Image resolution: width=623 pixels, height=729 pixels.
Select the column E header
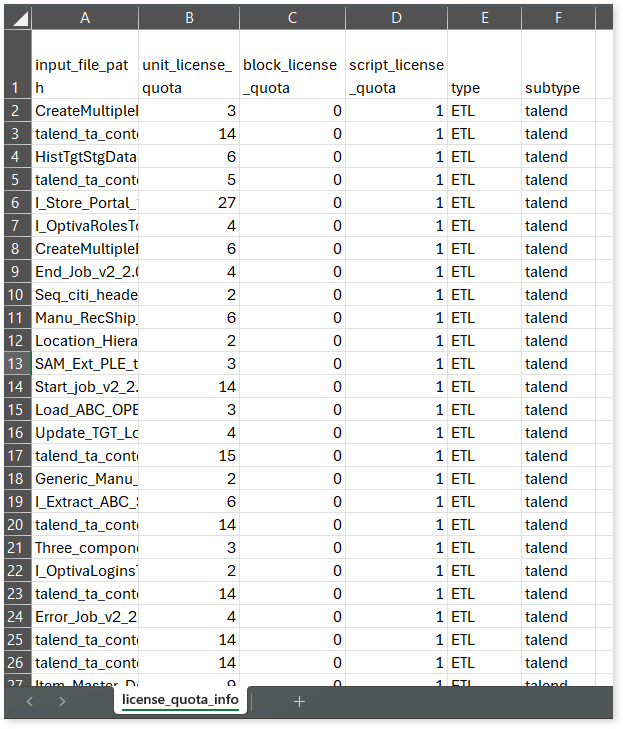point(484,18)
